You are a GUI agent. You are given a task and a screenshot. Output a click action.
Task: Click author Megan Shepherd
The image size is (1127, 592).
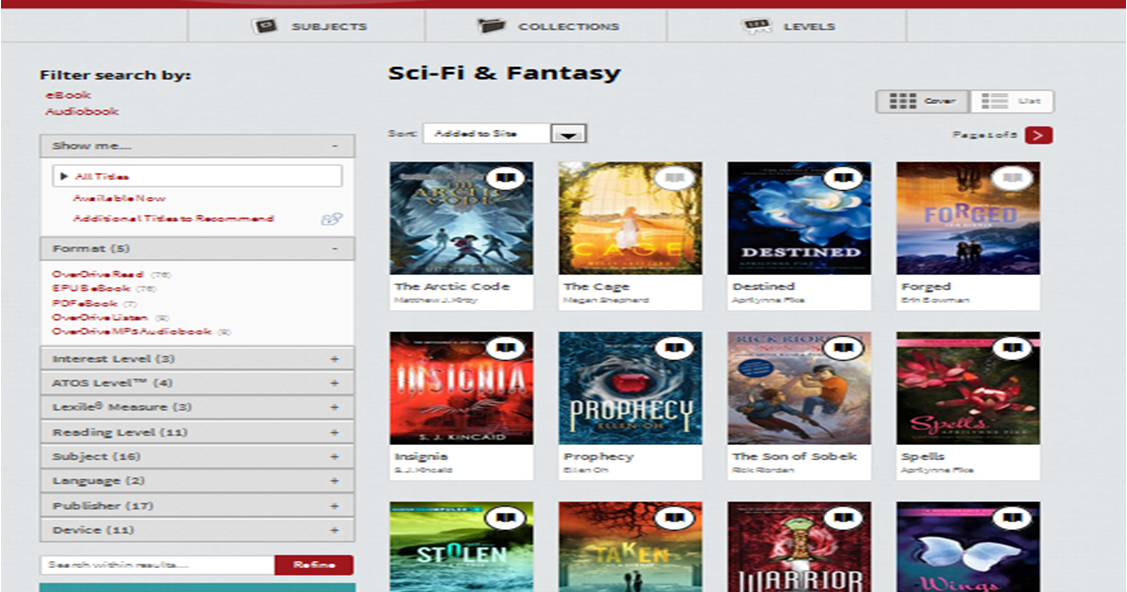coord(606,300)
